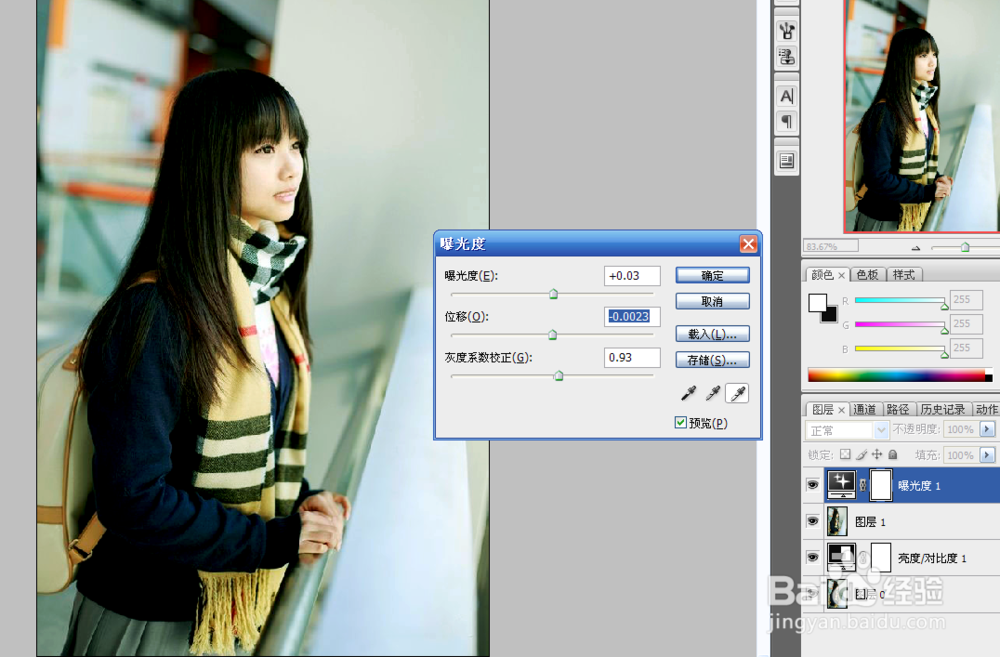Hide the 图层 1 layer
The height and width of the screenshot is (657, 1000).
[812, 521]
